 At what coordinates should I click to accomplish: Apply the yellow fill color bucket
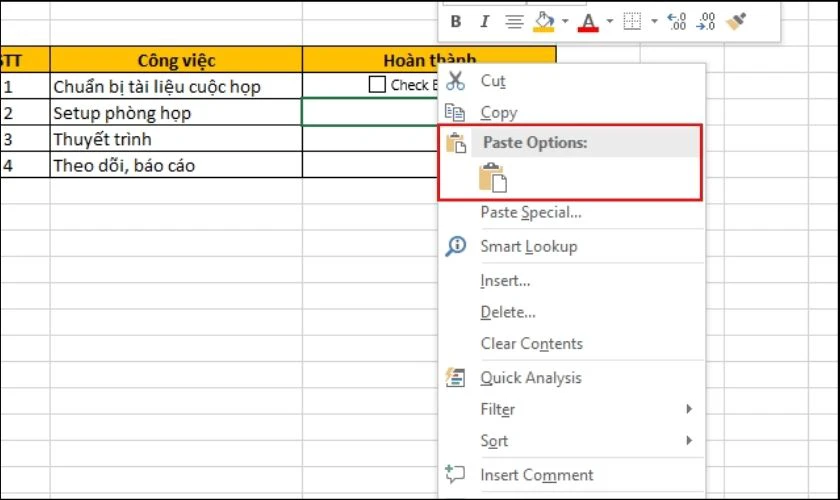pyautogui.click(x=544, y=22)
